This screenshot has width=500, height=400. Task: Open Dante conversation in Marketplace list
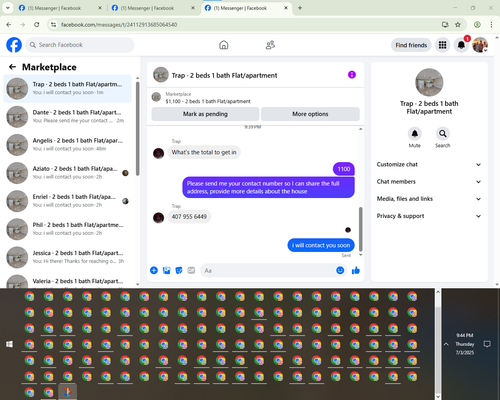point(67,117)
